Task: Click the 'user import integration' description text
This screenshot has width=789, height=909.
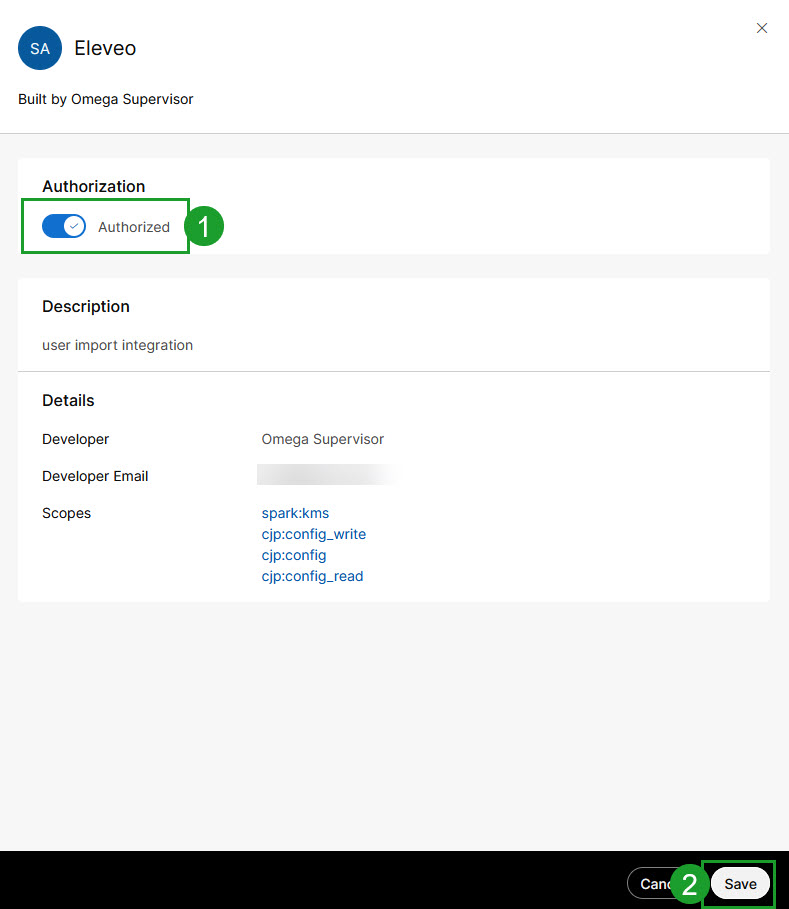Action: [x=117, y=345]
